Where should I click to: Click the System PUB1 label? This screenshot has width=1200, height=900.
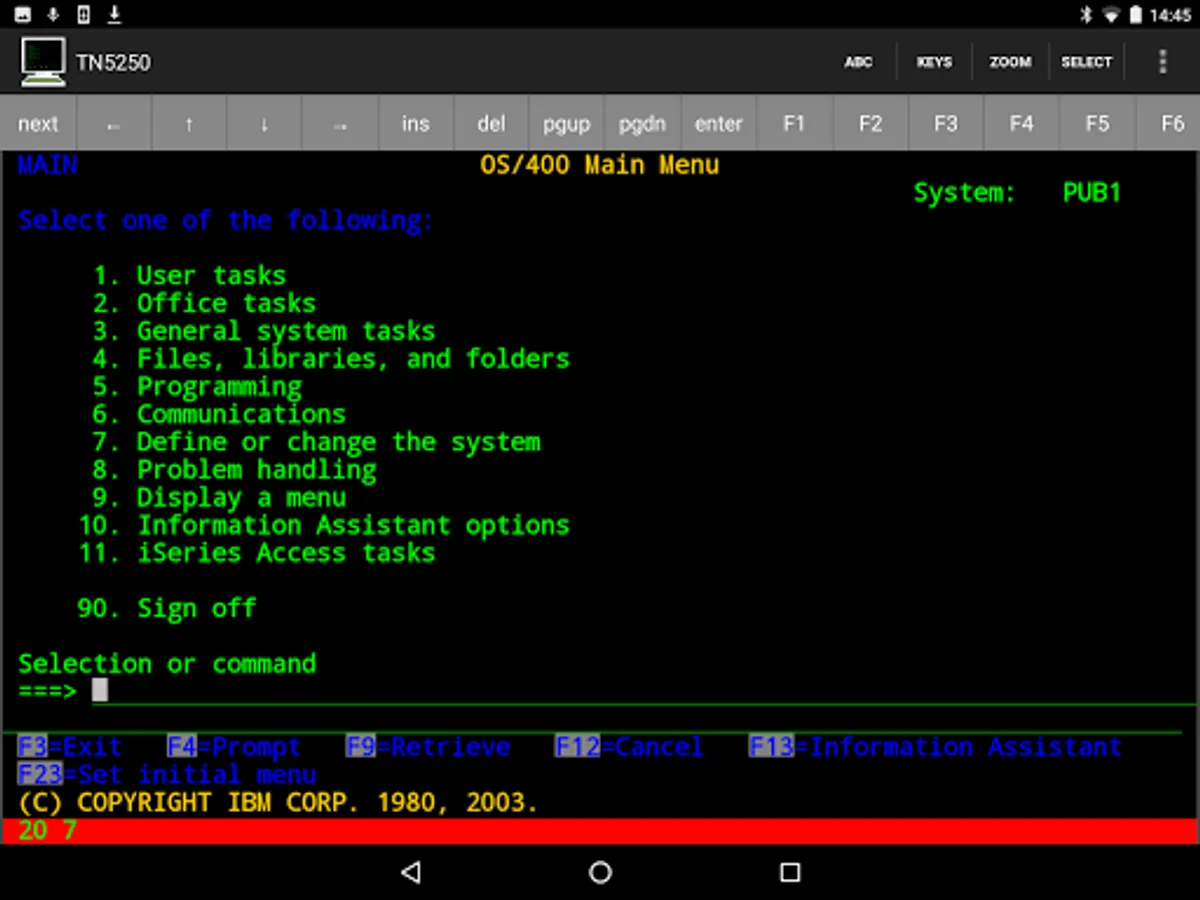[x=1017, y=193]
